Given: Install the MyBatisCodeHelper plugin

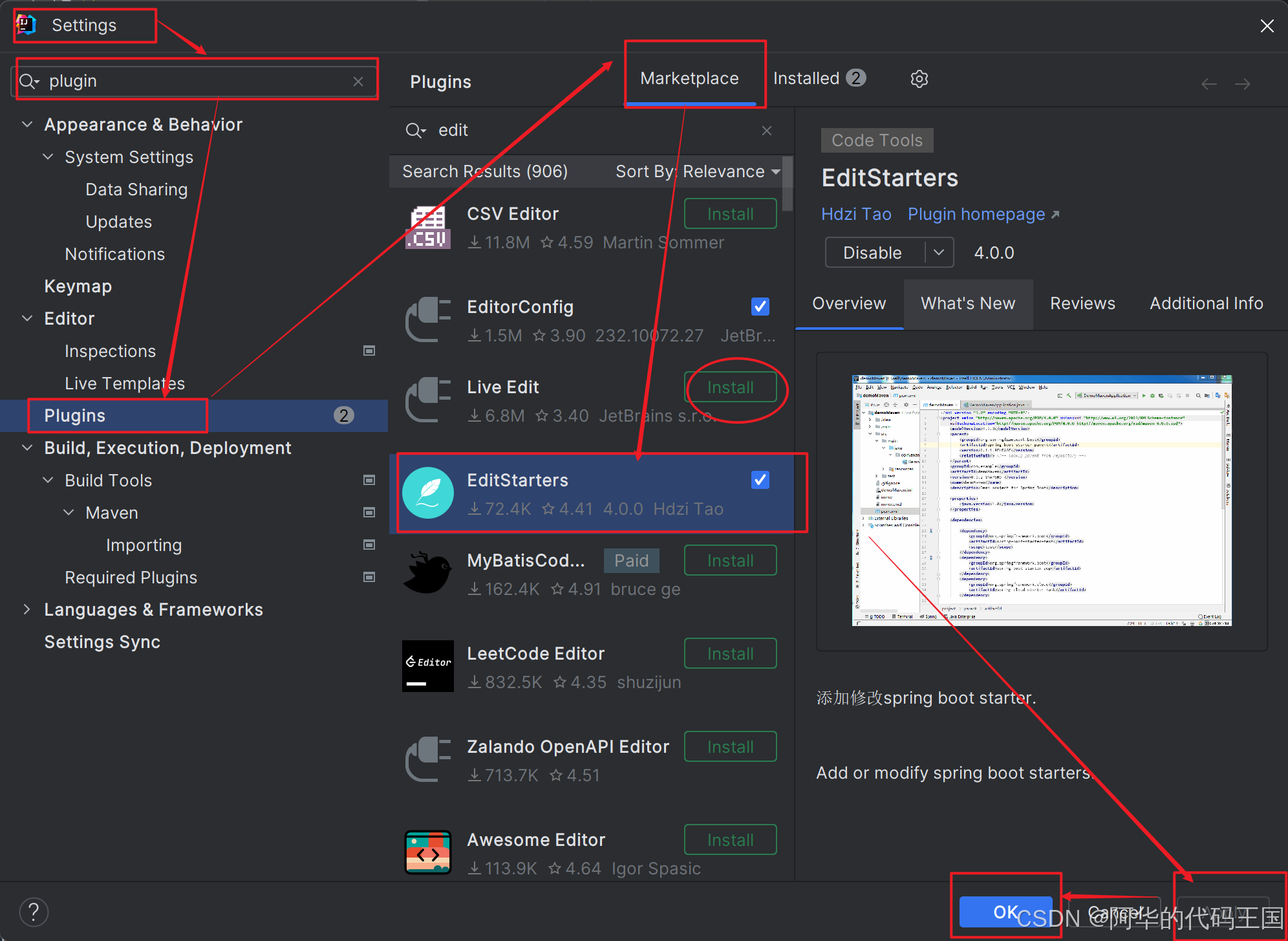Looking at the screenshot, I should coord(730,560).
